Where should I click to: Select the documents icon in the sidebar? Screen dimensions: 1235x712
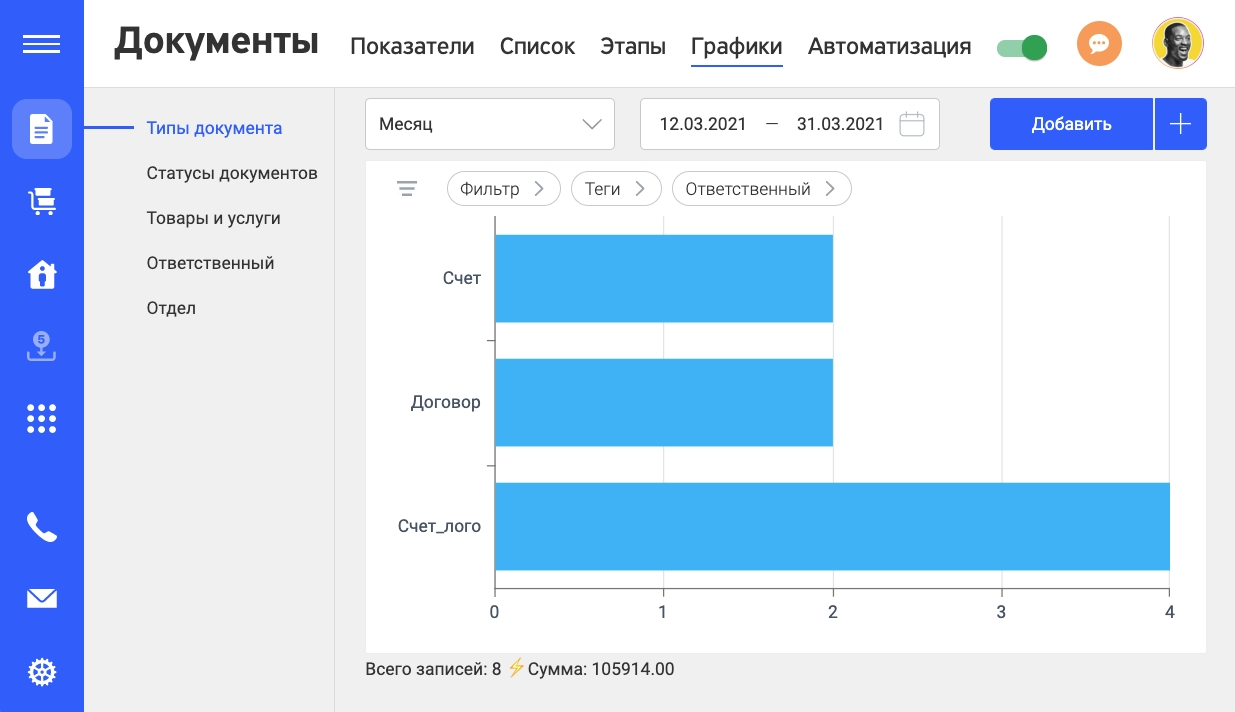click(41, 129)
